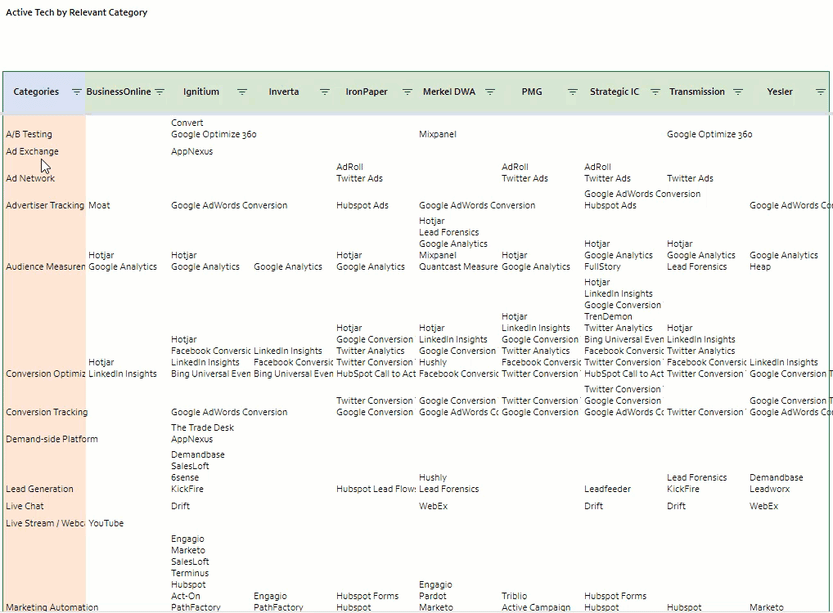Click Terminus in the Ignitium column
Image resolution: width=833 pixels, height=613 pixels.
tap(190, 573)
